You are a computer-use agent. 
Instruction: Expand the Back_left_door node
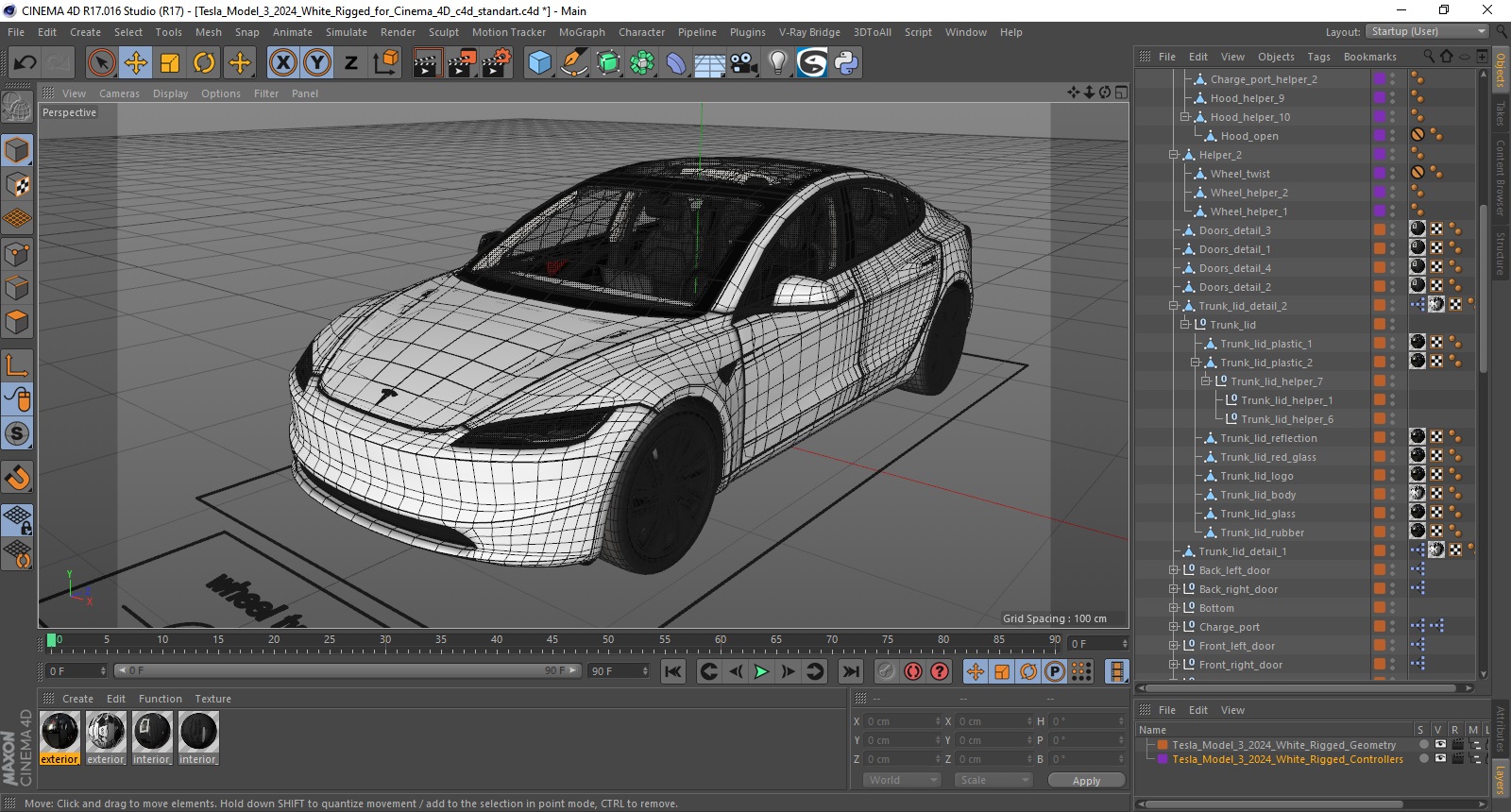[1174, 570]
